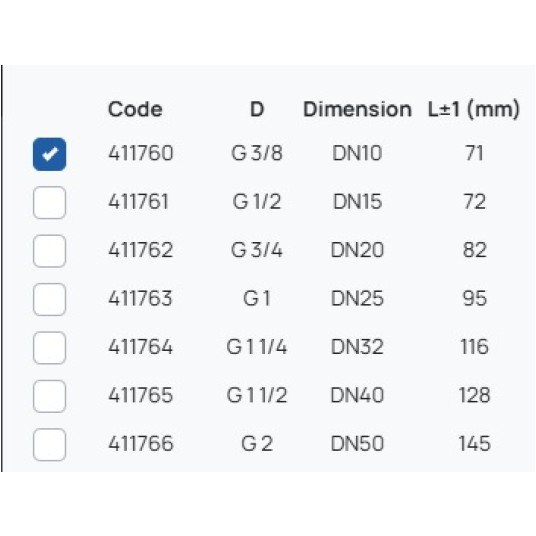
Task: Click the G 1 1/4 thread cell
Action: click(257, 347)
